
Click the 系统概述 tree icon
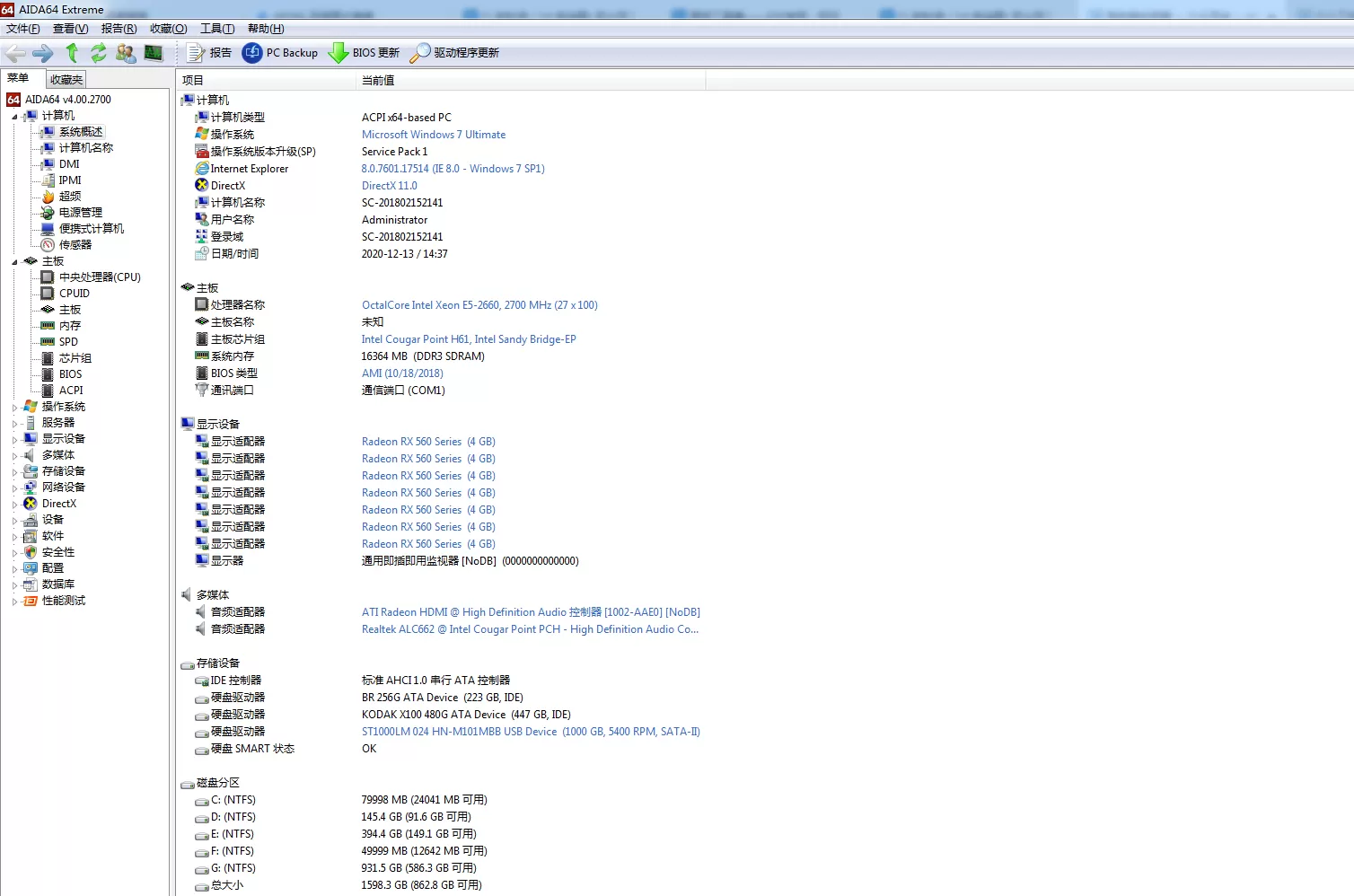48,132
